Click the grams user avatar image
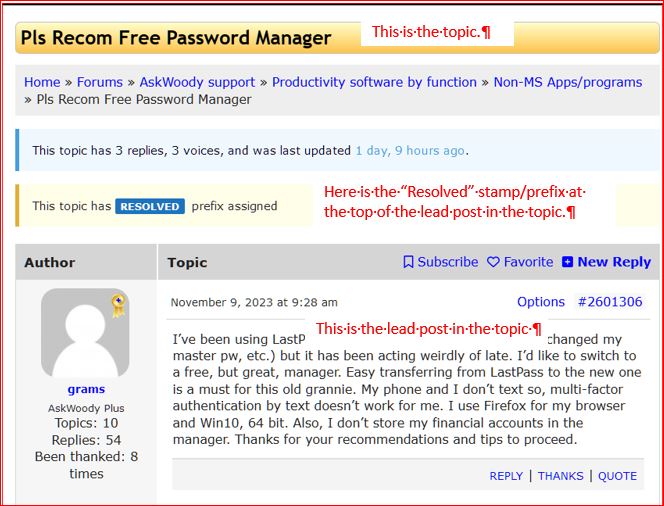664x506 pixels. (x=86, y=333)
